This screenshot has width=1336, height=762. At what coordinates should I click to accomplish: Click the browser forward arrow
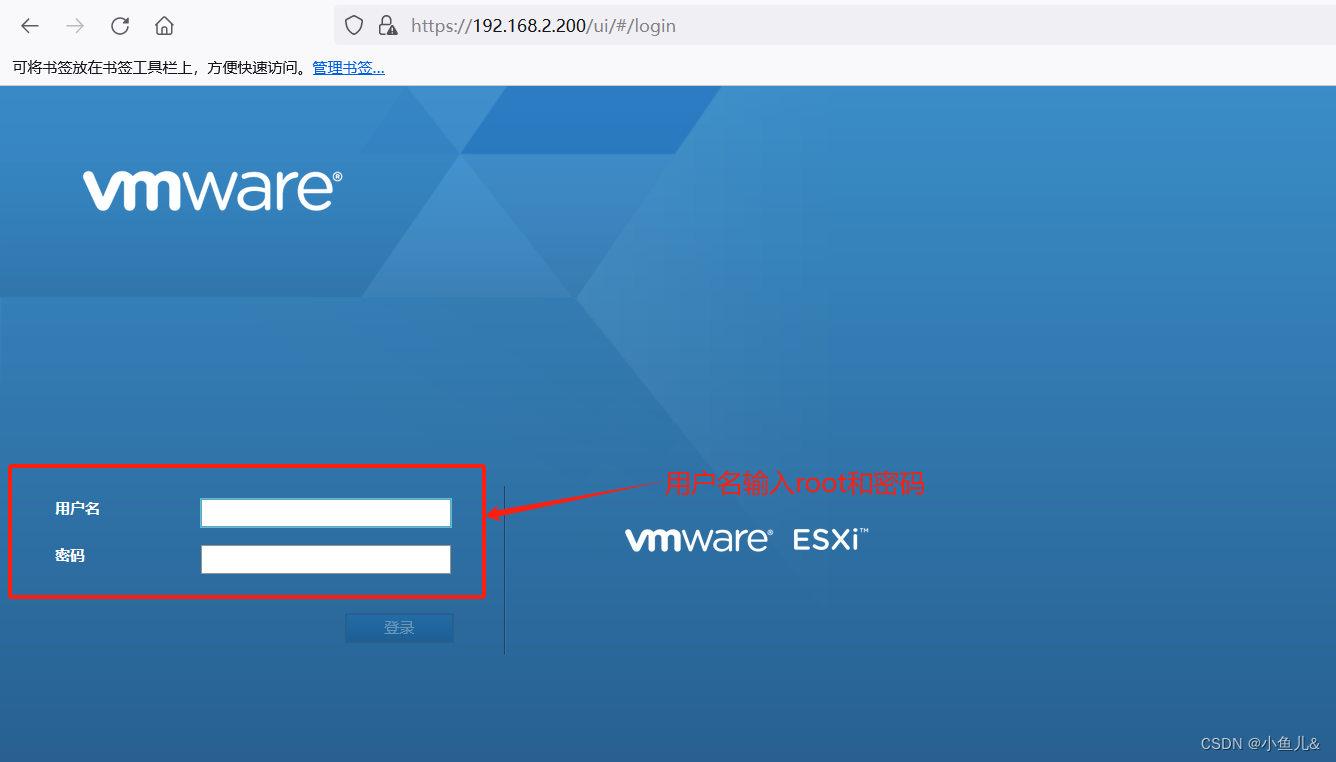(x=75, y=26)
